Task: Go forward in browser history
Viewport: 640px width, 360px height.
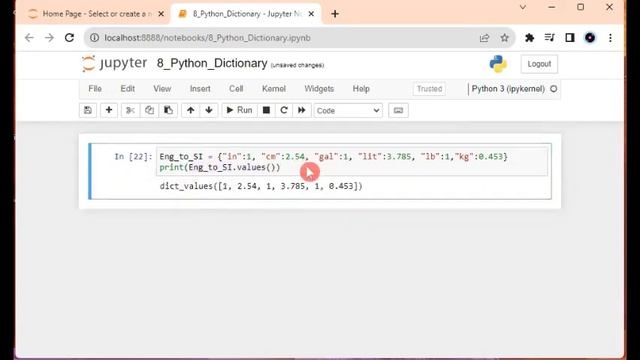Action: tap(49, 38)
